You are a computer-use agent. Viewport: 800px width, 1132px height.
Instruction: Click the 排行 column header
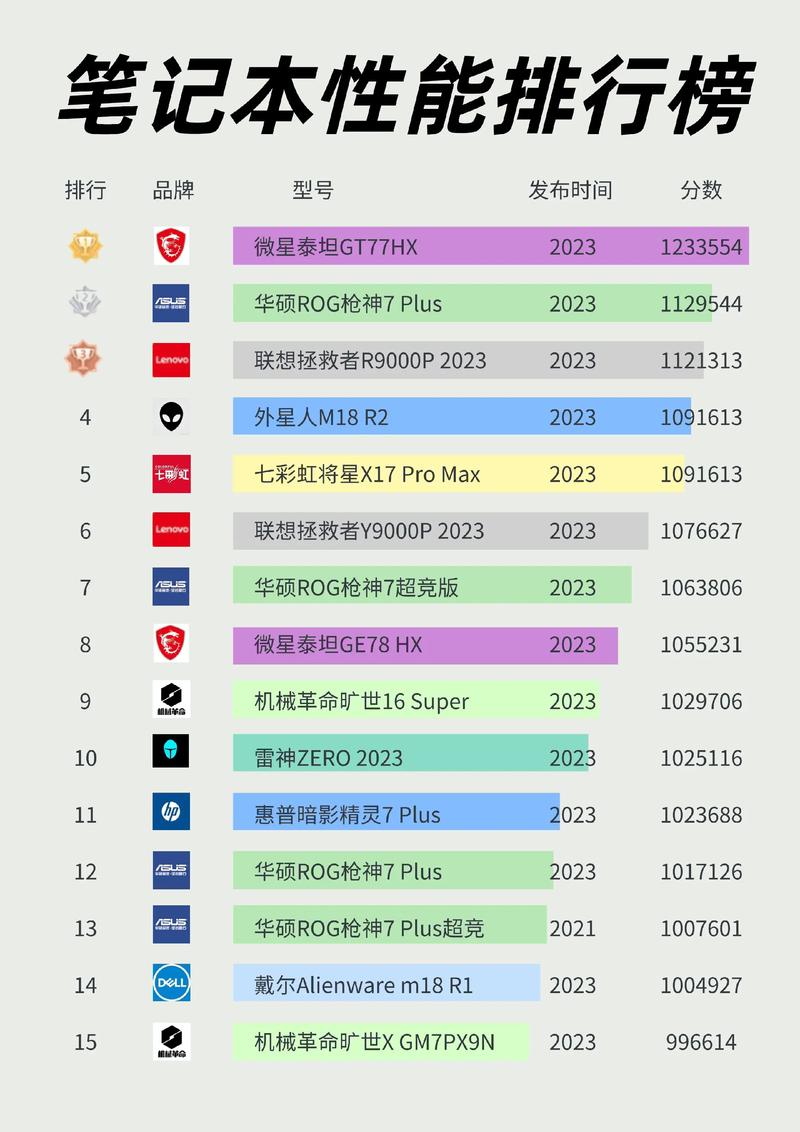[x=85, y=190]
